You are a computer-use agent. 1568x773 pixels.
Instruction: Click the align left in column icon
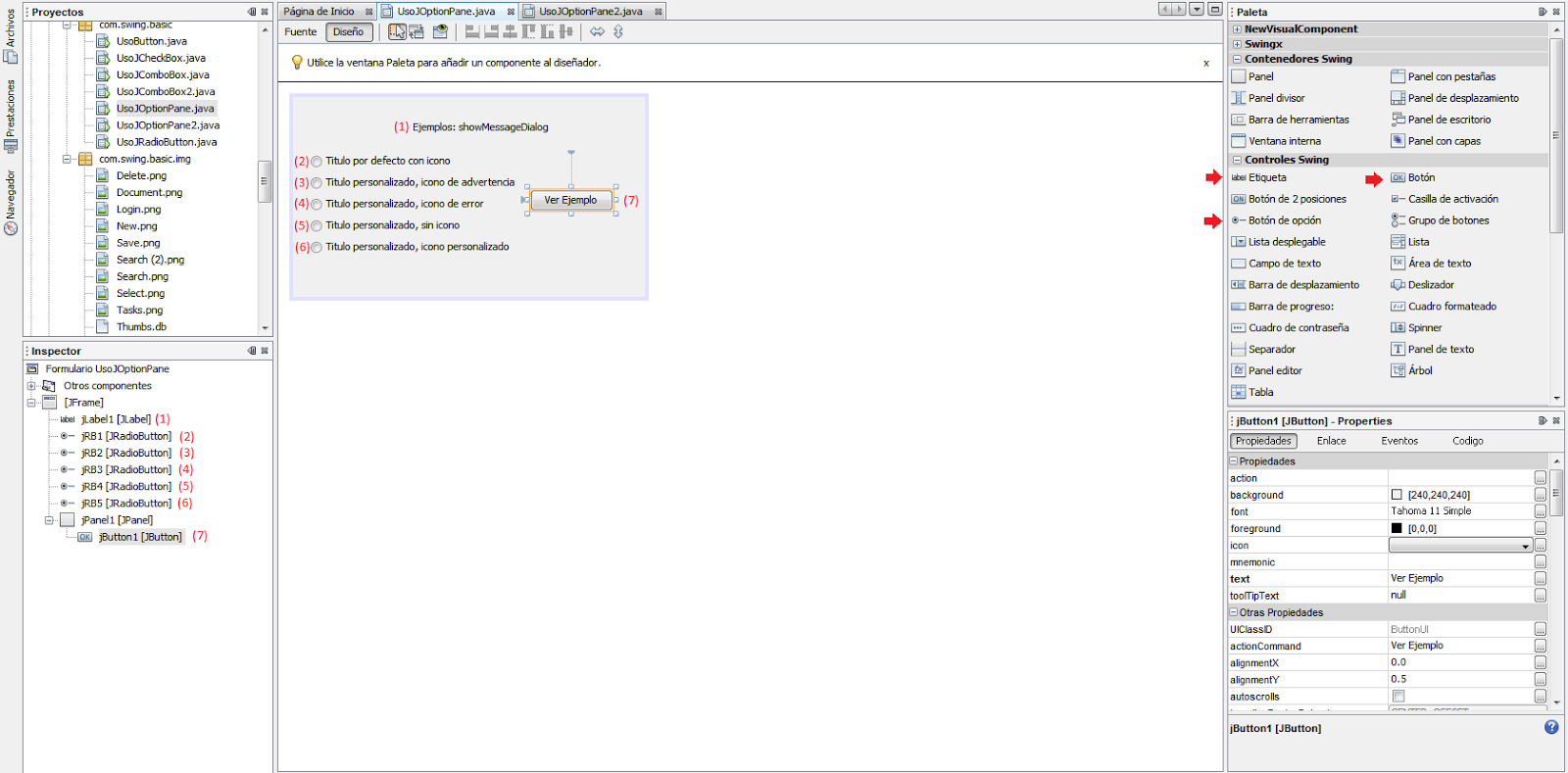472,31
